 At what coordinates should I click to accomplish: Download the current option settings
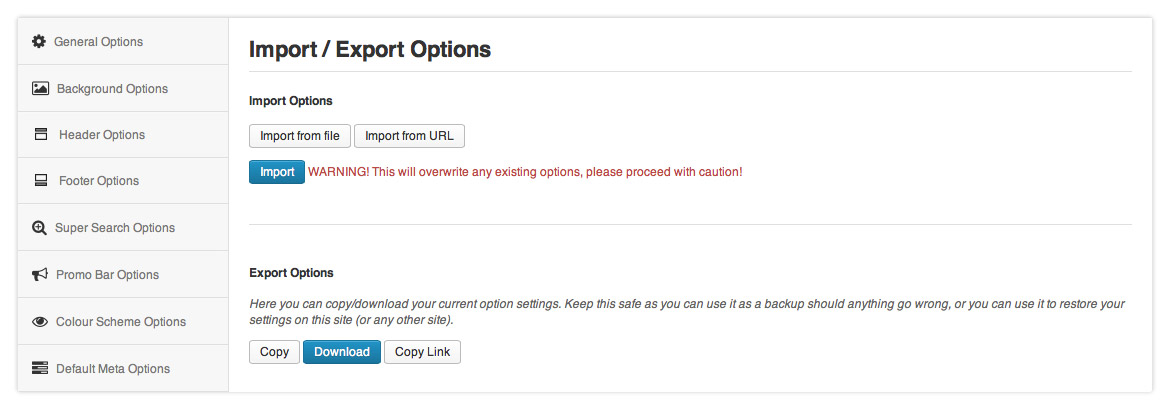341,352
